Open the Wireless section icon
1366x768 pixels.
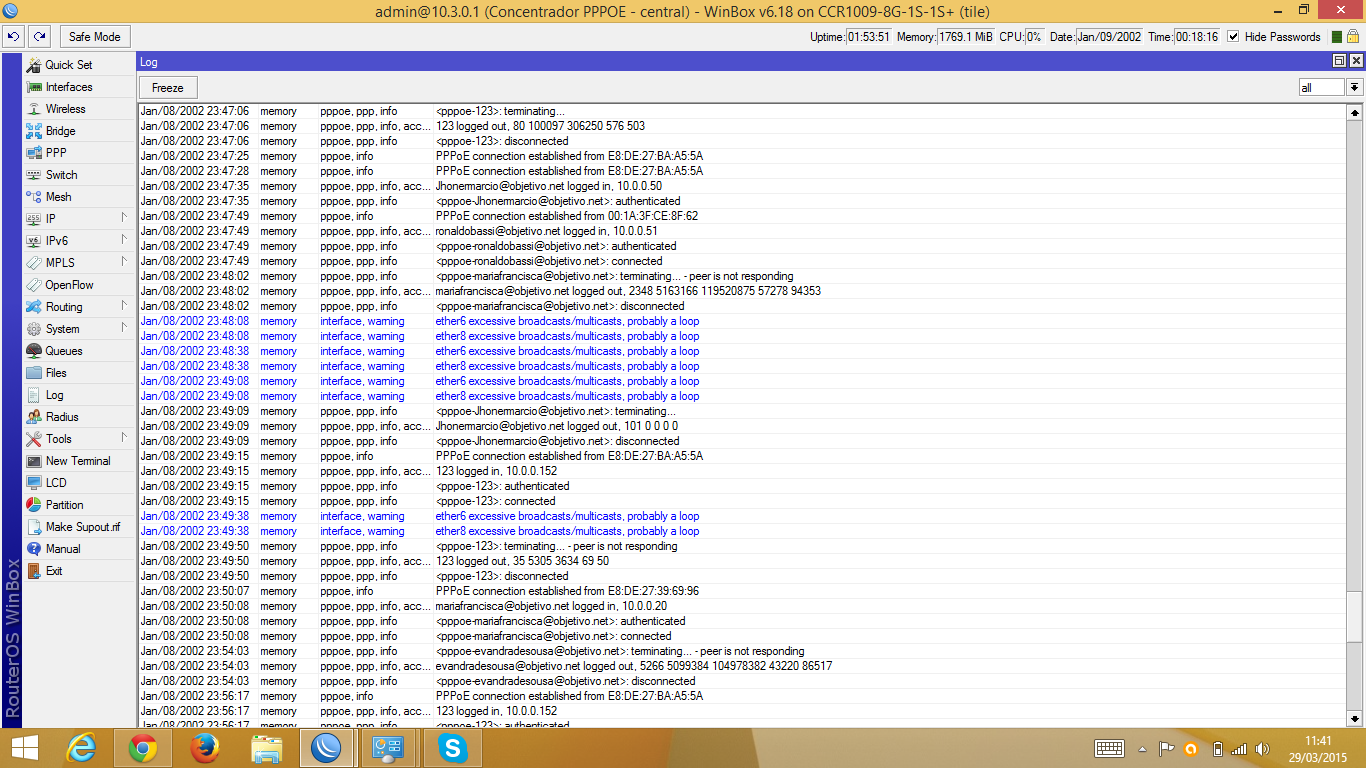(x=35, y=109)
